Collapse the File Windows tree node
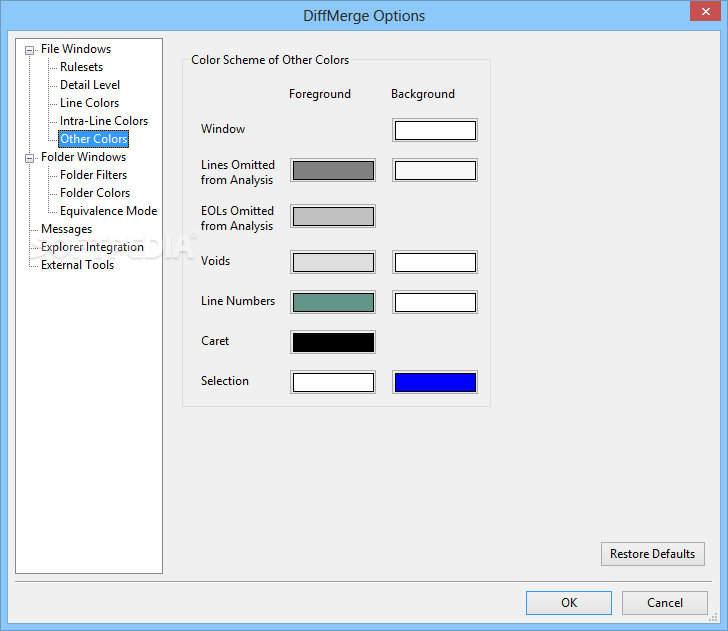 click(x=29, y=50)
